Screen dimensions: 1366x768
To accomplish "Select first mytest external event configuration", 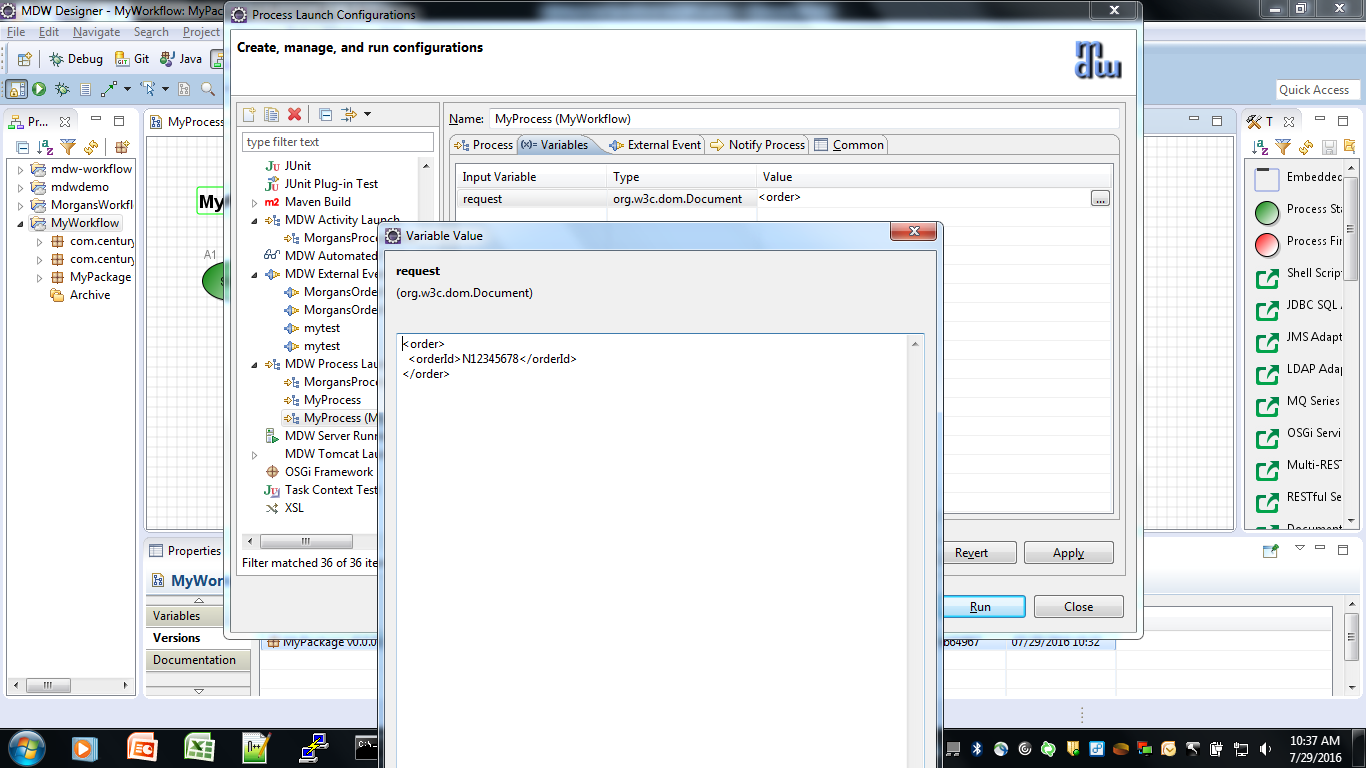I will click(322, 328).
